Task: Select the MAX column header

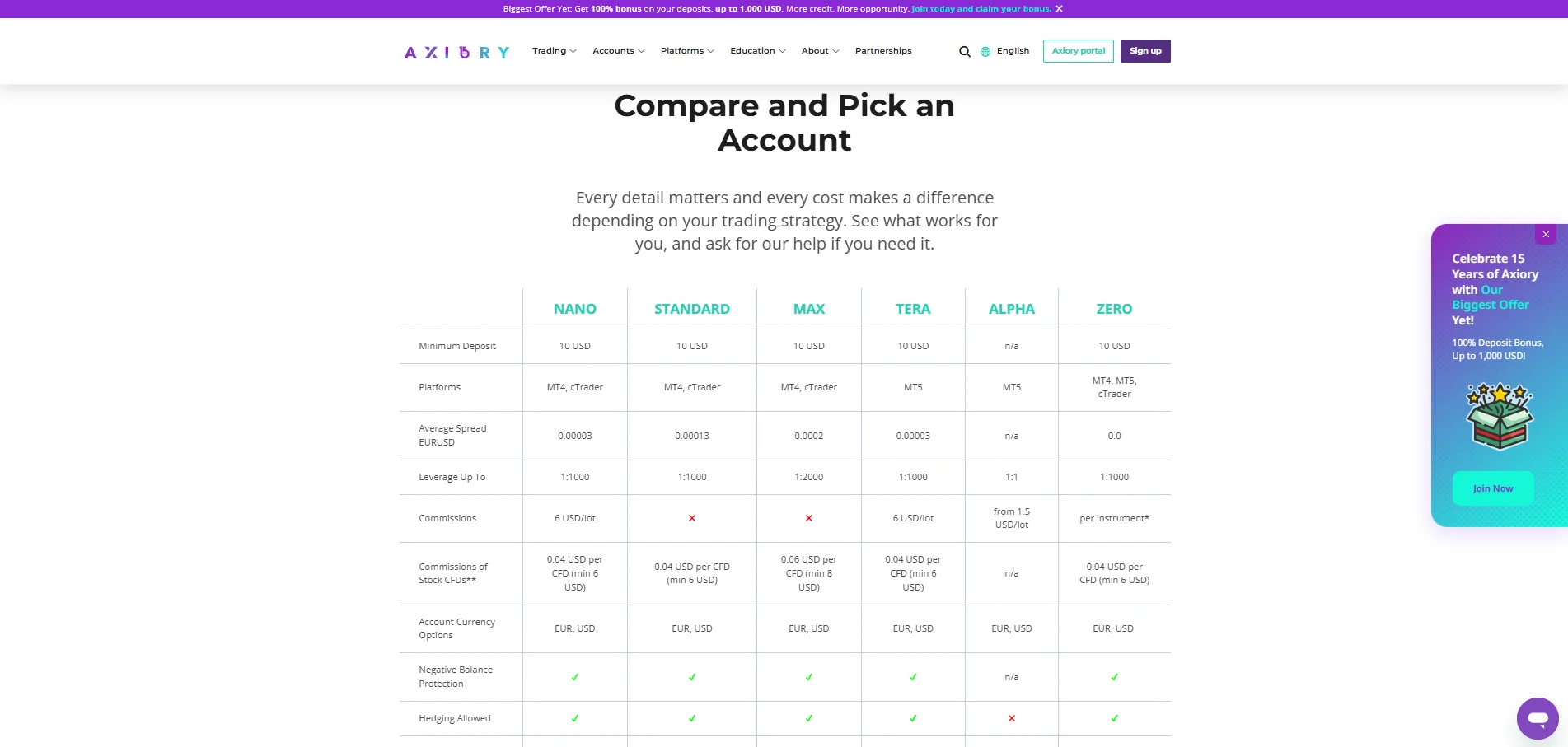Action: tap(809, 309)
